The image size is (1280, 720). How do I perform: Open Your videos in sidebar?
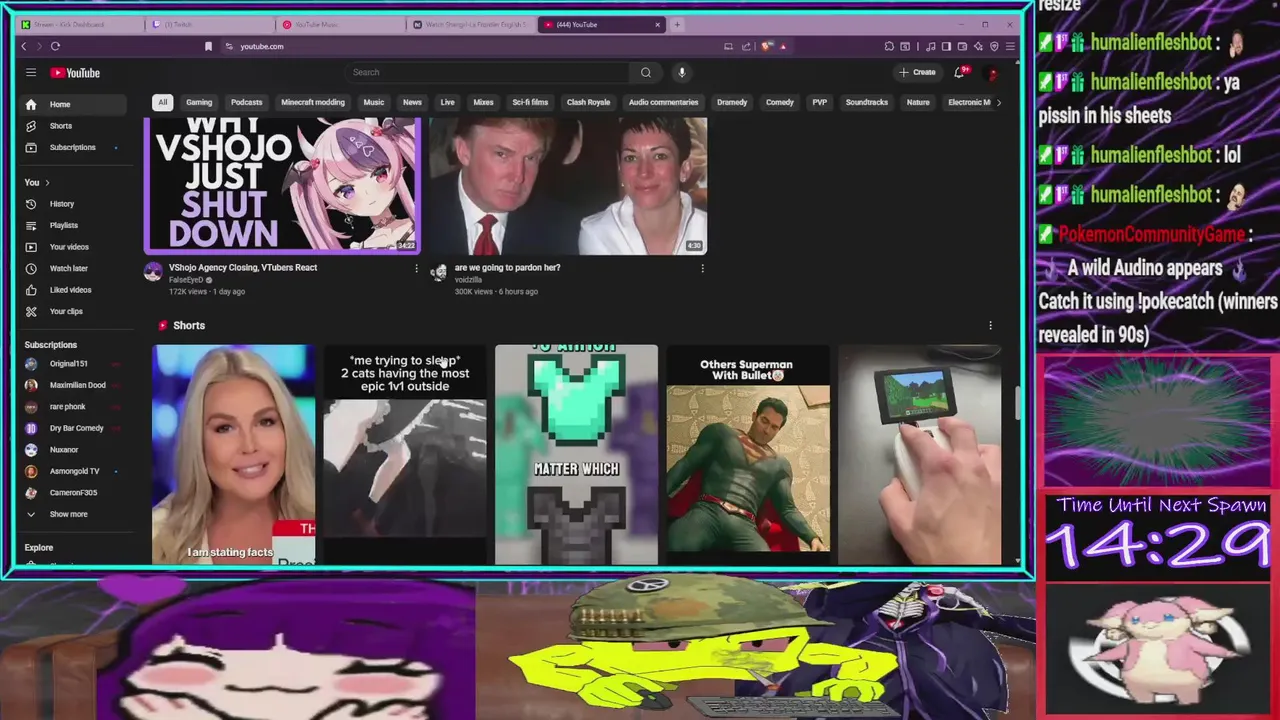(x=75, y=247)
